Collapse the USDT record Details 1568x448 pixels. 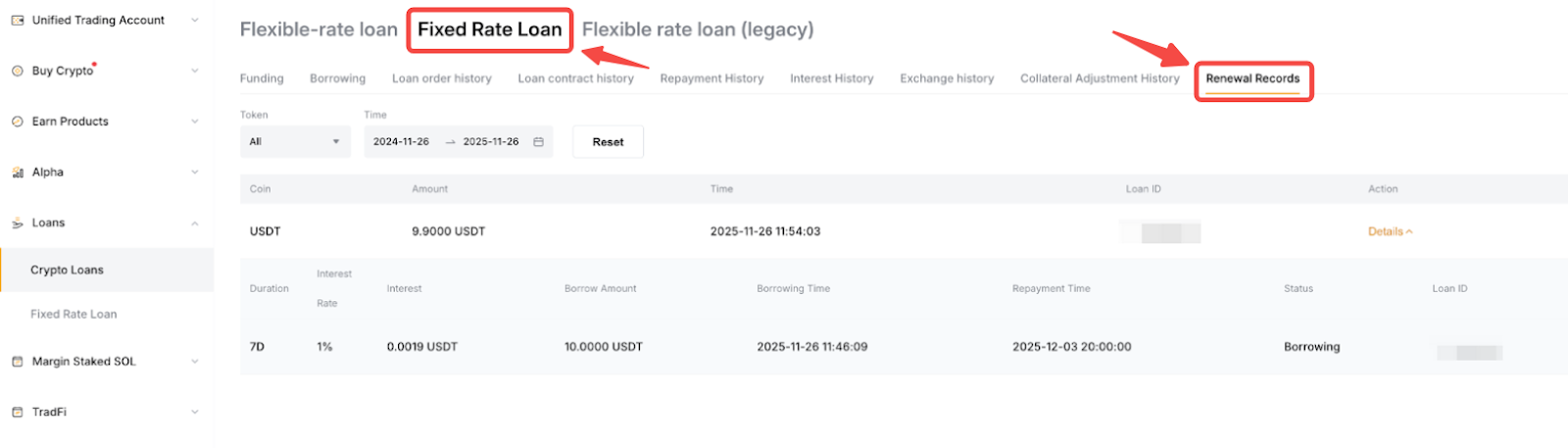point(1390,232)
